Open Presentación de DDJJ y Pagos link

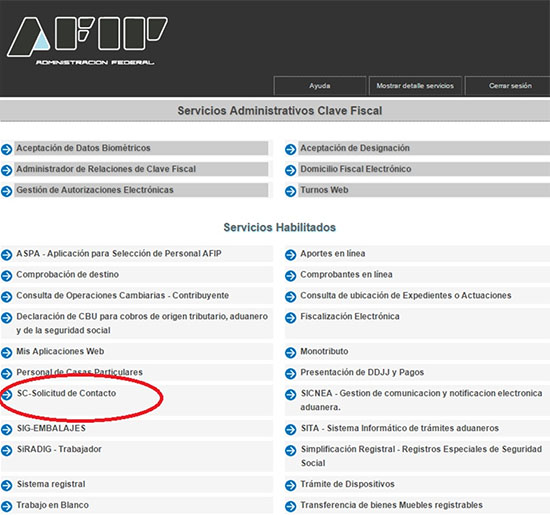click(x=362, y=372)
